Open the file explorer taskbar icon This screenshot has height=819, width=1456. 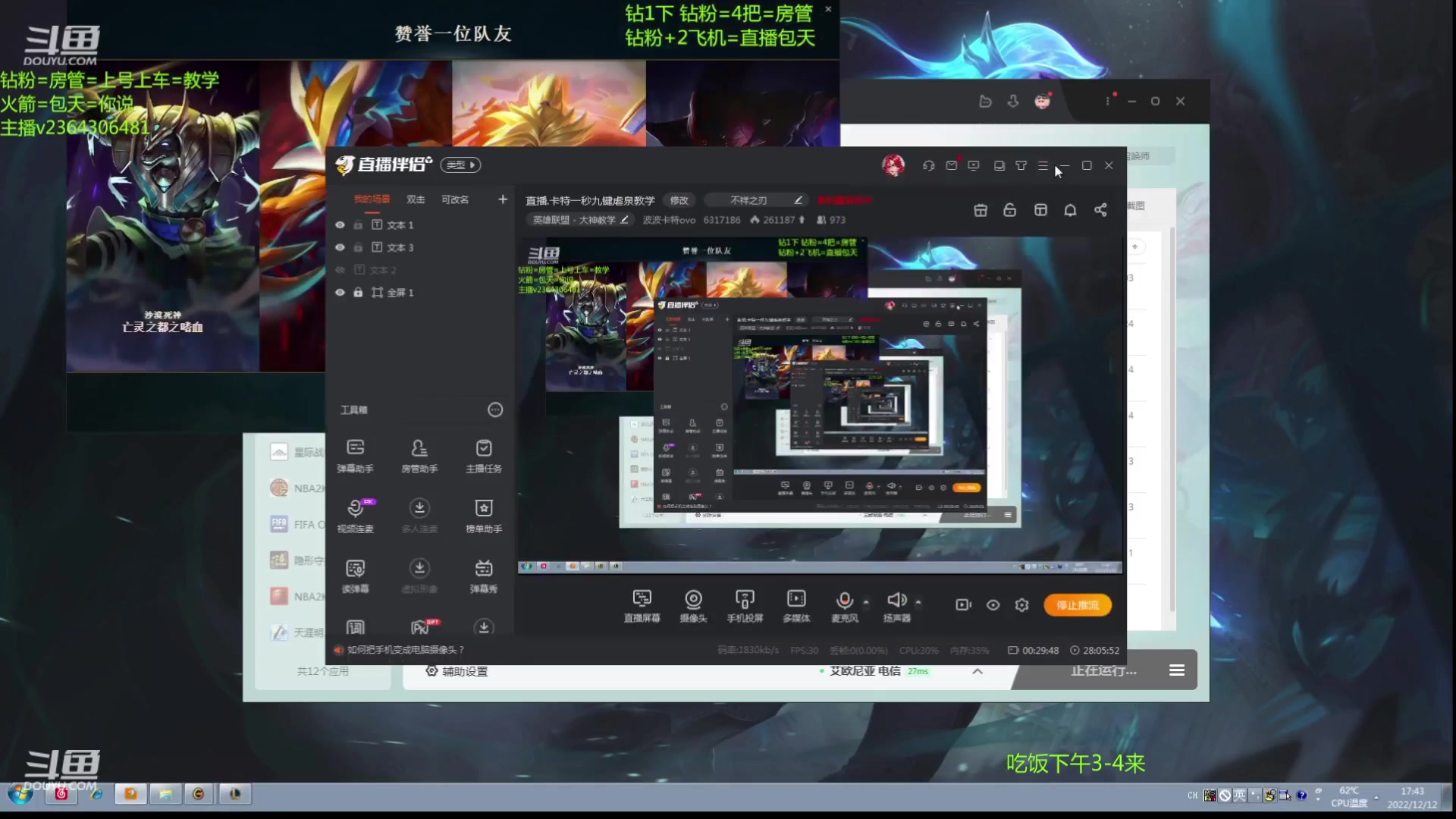165,794
